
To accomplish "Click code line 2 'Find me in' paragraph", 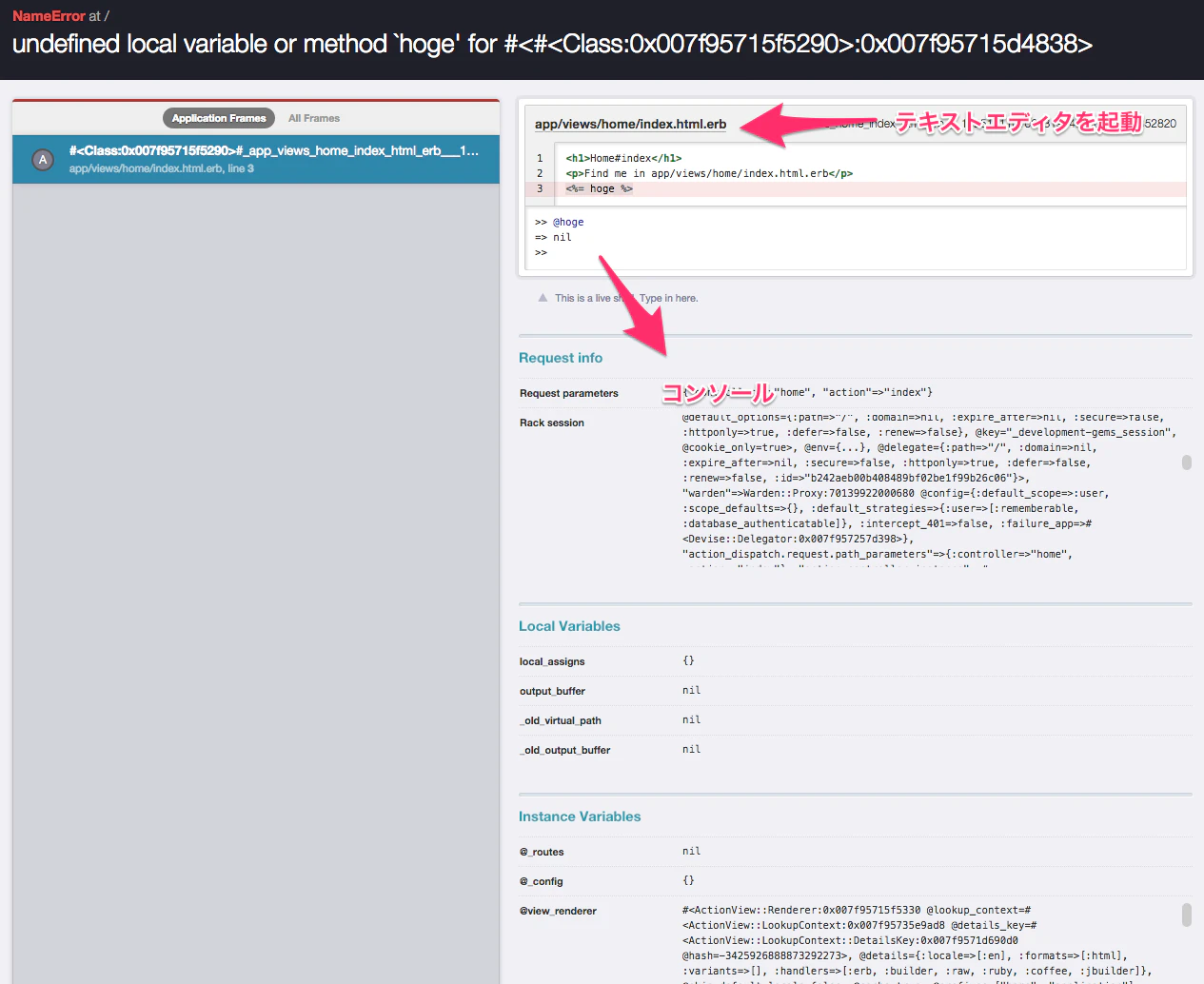I will click(857, 173).
